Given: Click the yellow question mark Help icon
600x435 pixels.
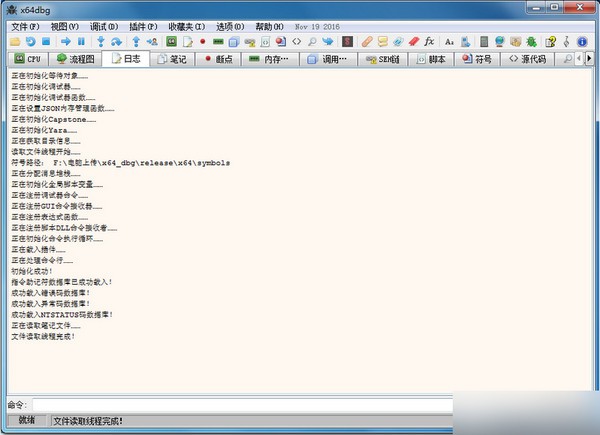Looking at the screenshot, I should 551,41.
